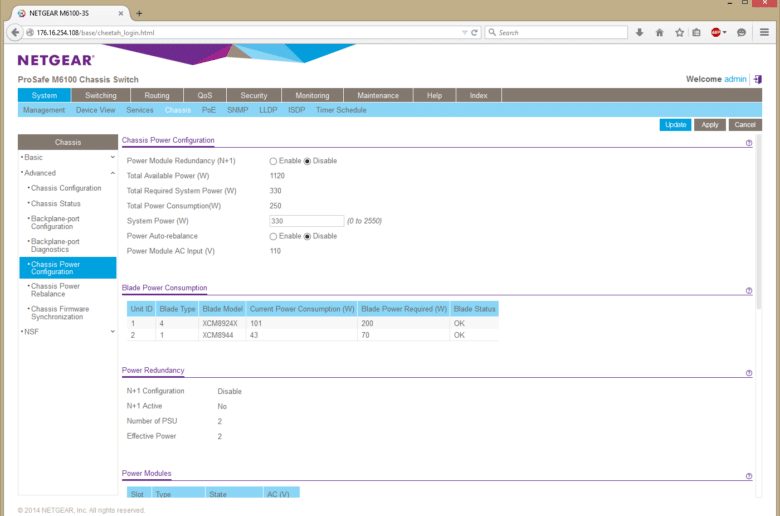This screenshot has height=516, width=780.
Task: Open the QoS main tab
Action: coord(204,95)
